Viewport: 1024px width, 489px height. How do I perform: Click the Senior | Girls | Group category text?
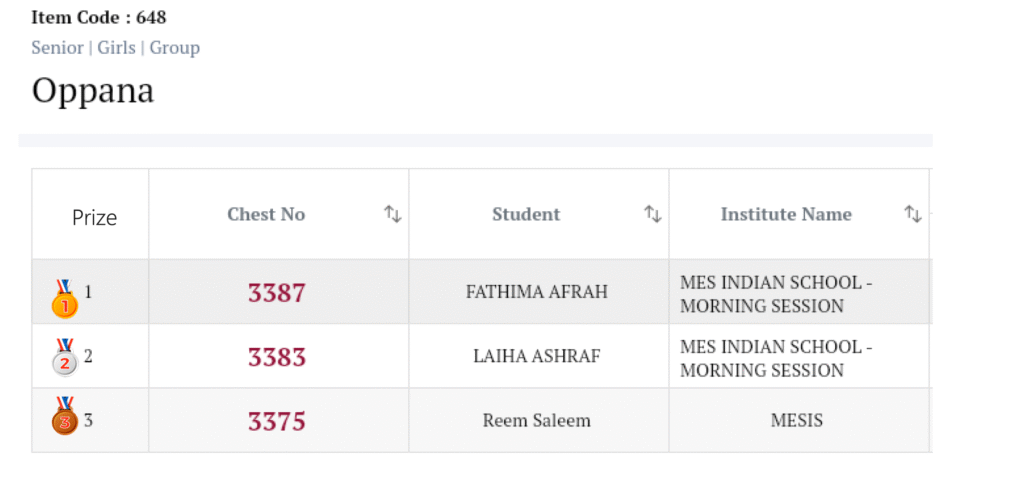[116, 48]
